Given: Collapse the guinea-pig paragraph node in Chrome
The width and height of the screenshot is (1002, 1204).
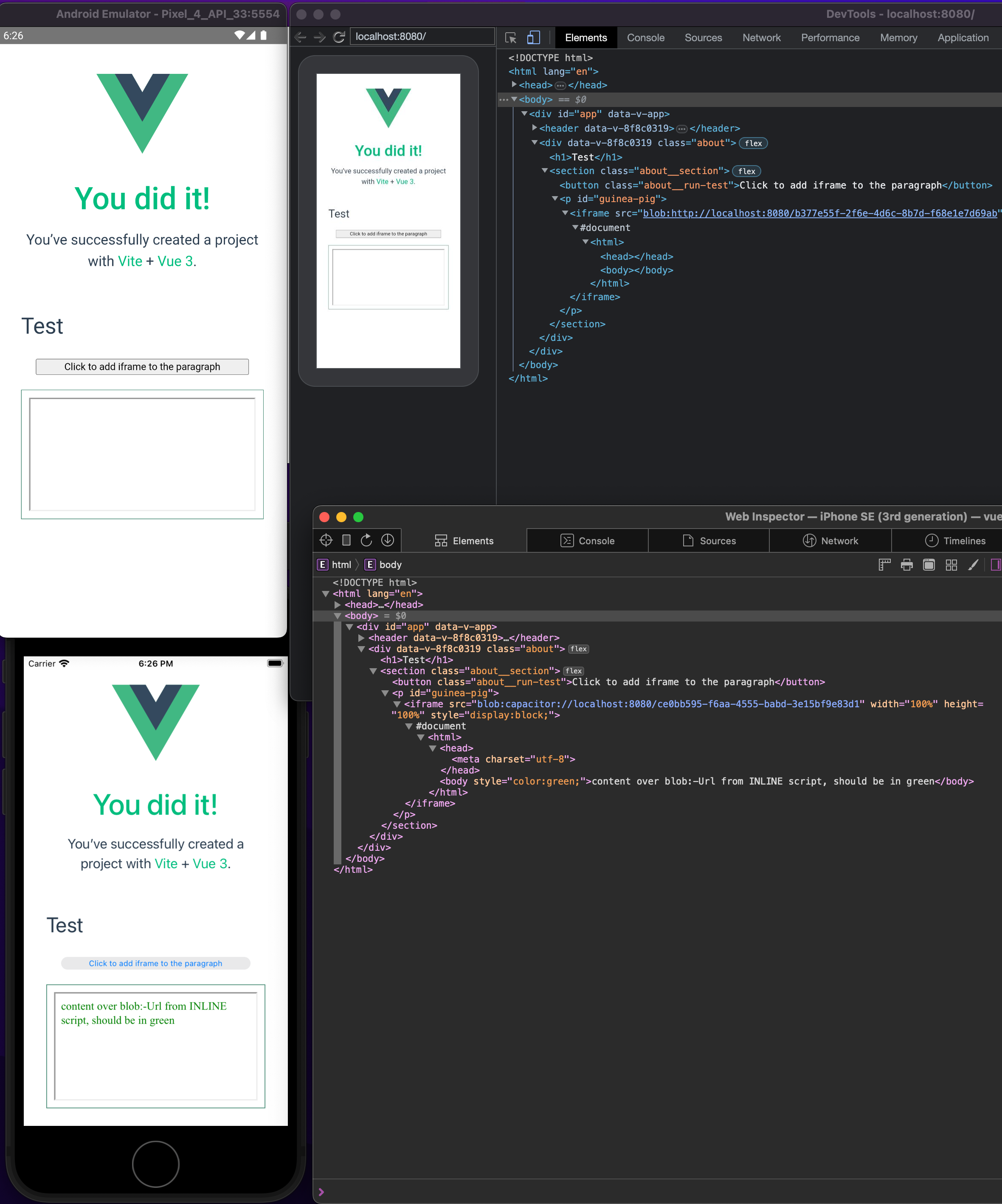Looking at the screenshot, I should [x=555, y=199].
